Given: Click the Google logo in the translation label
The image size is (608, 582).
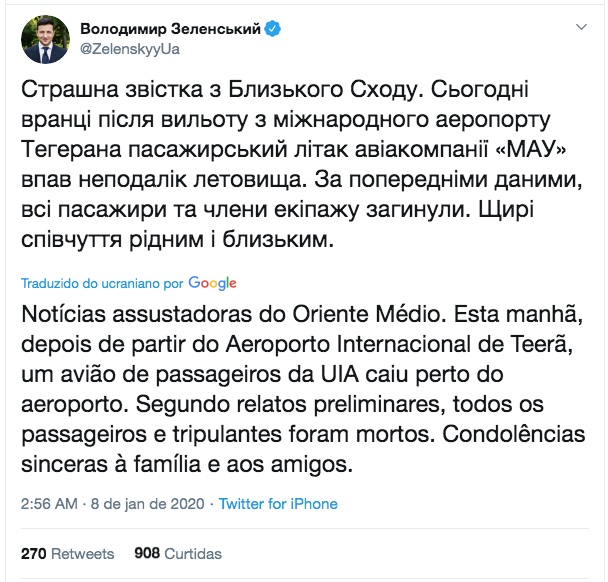Looking at the screenshot, I should (211, 282).
